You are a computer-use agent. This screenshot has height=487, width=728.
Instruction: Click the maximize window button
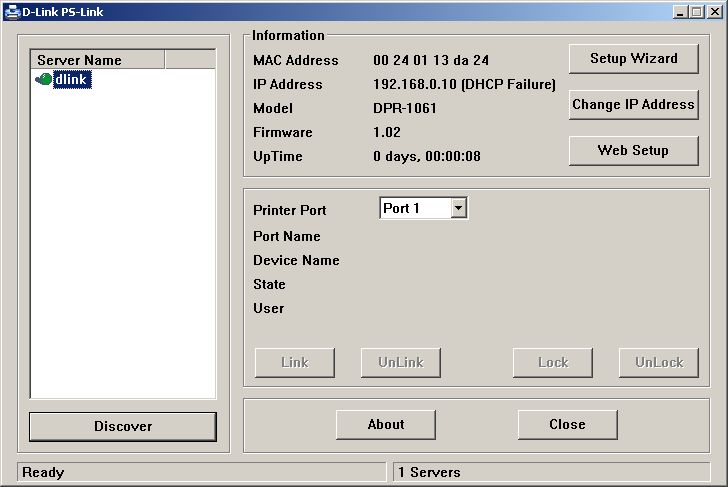click(696, 12)
